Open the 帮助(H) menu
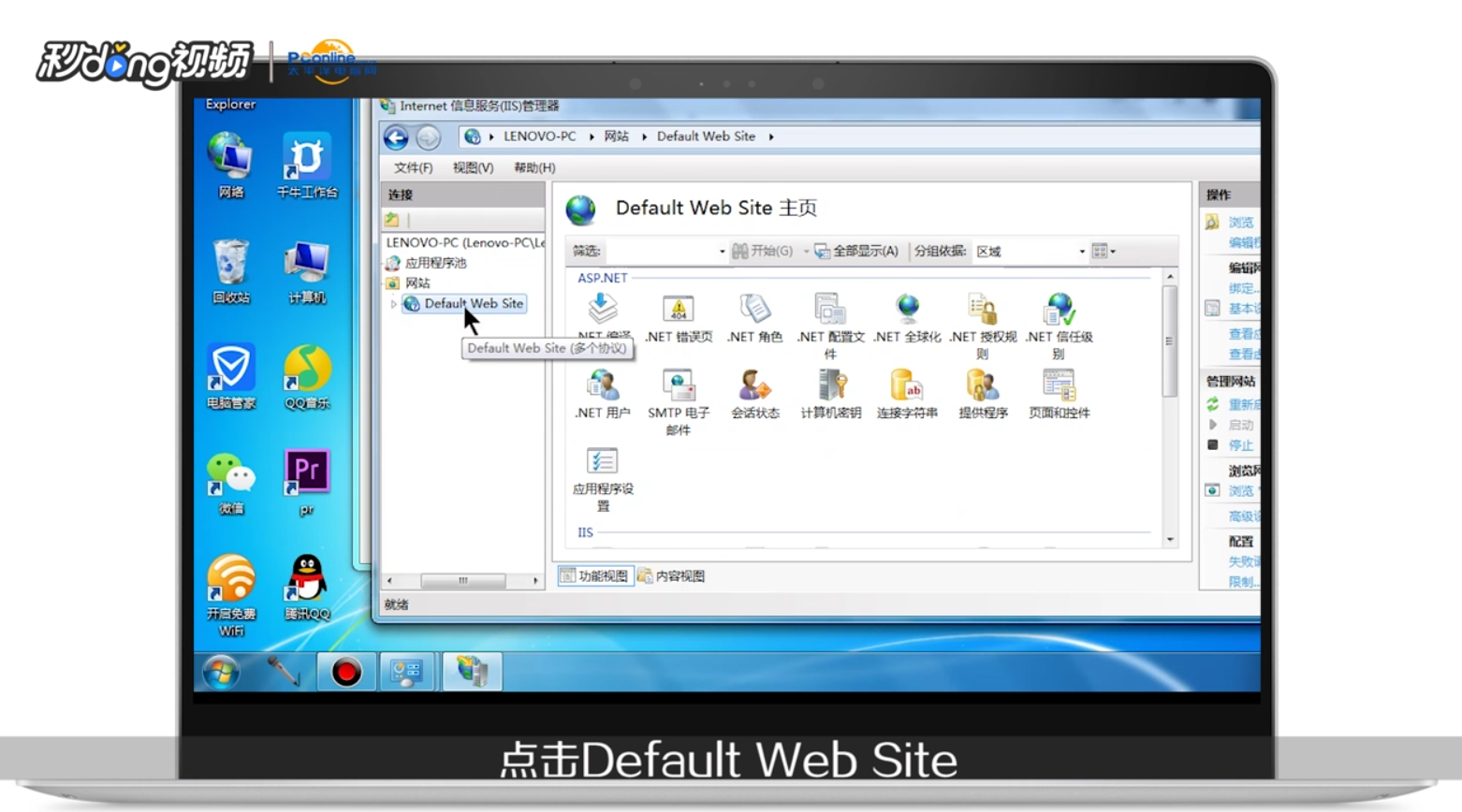The image size is (1462, 812). pos(534,167)
